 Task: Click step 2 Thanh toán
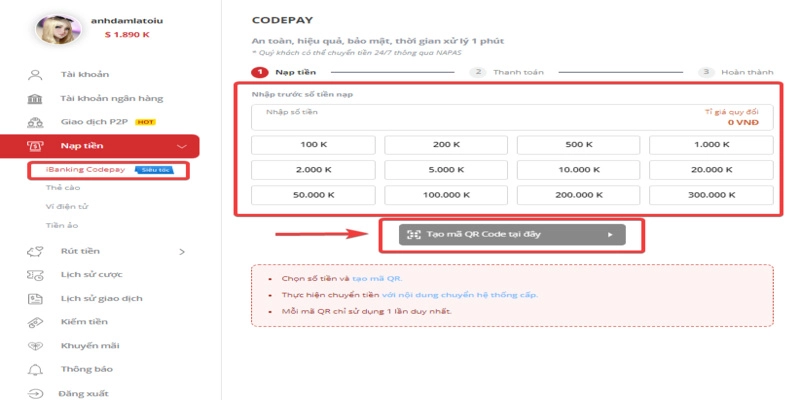coord(507,72)
